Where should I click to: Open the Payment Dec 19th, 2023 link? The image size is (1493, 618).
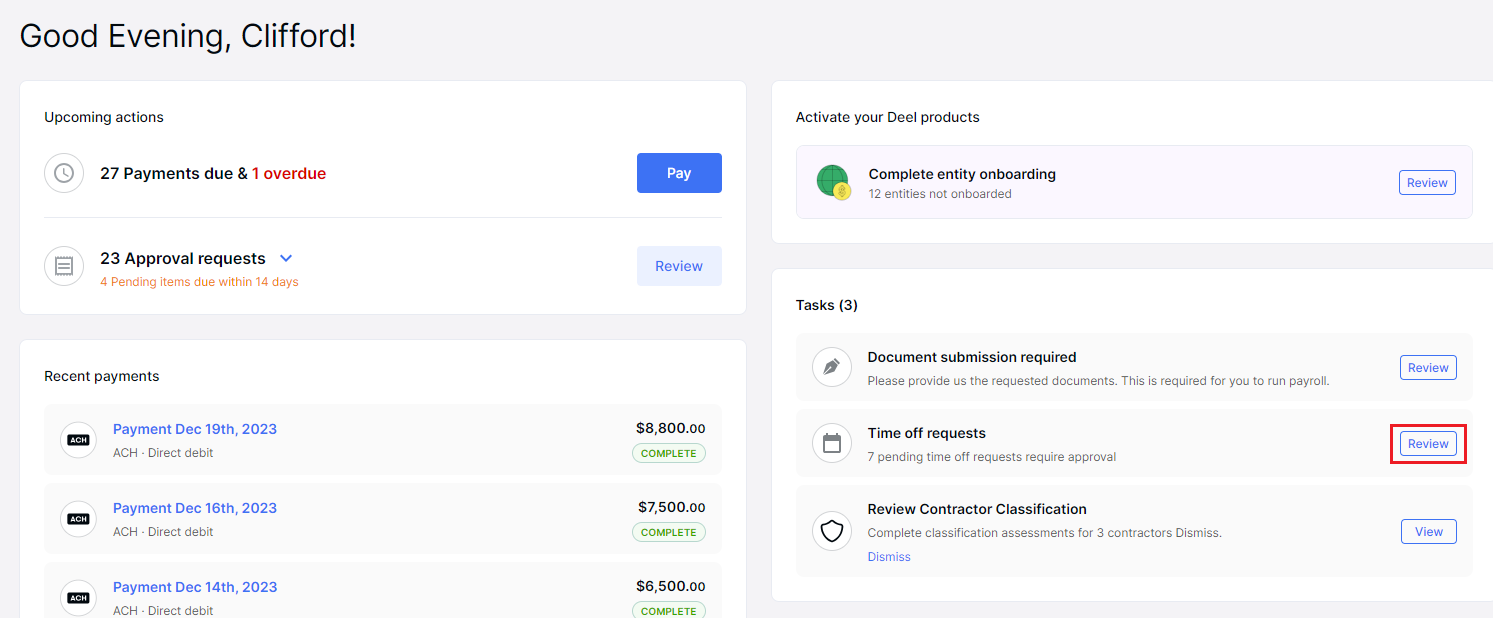coord(195,429)
